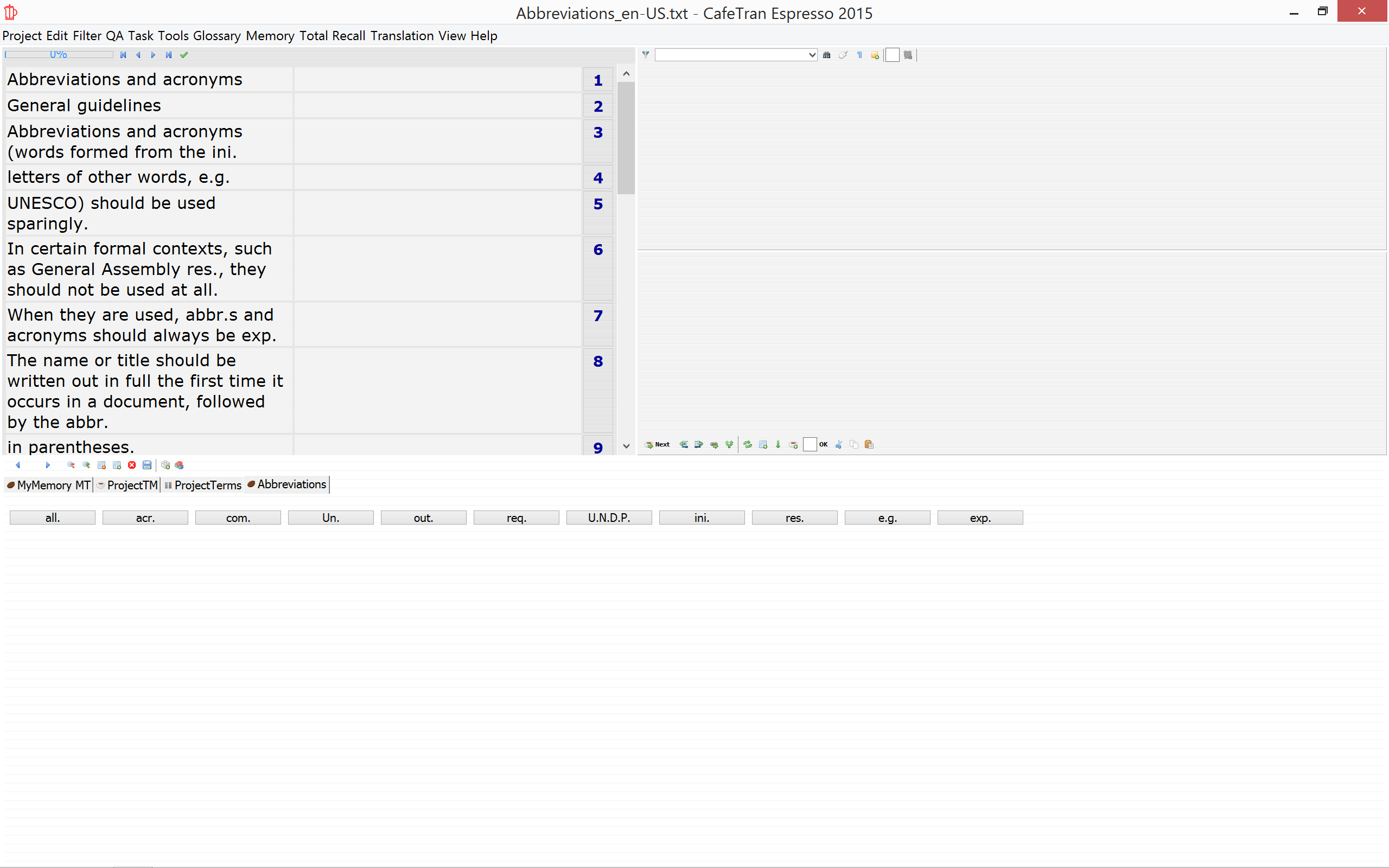
Task: Click the clipboard paste icon
Action: (869, 444)
